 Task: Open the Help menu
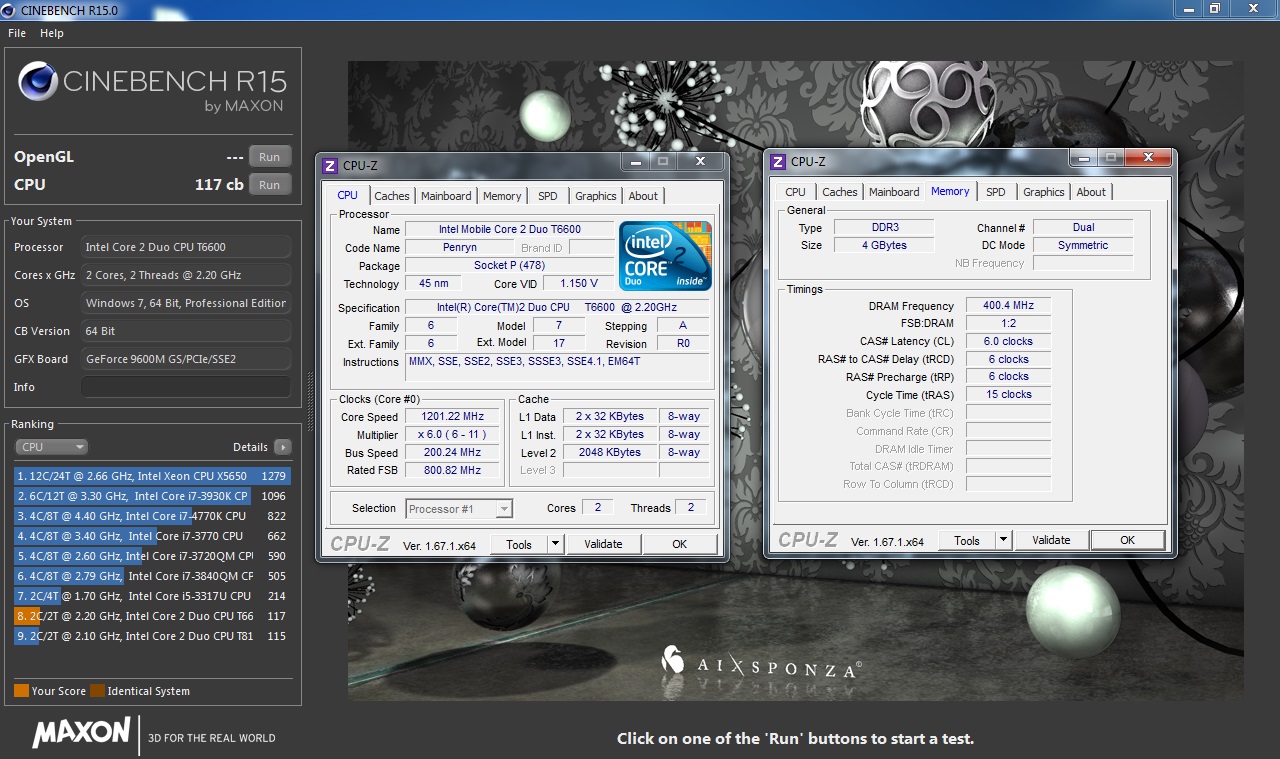tap(52, 33)
